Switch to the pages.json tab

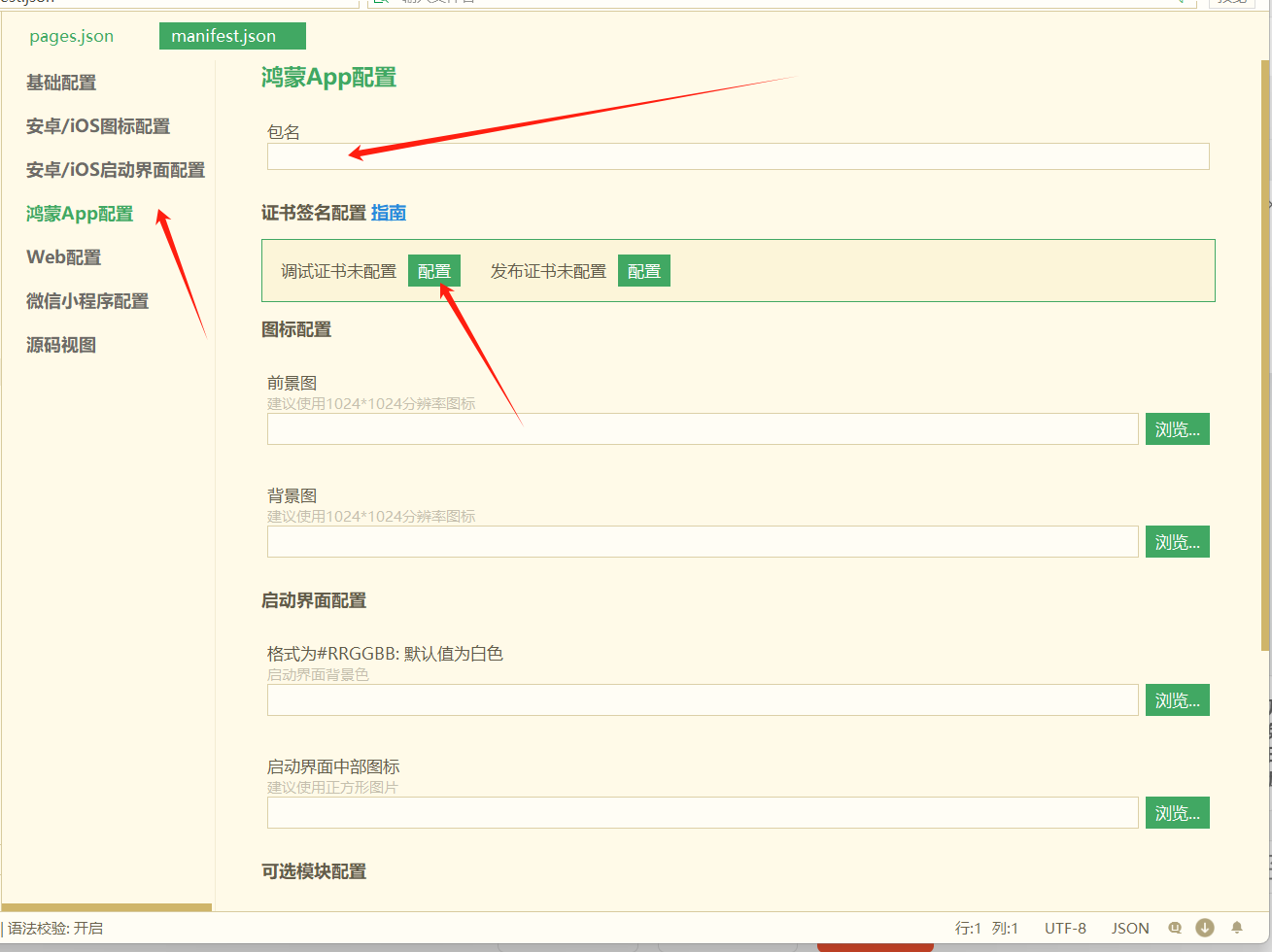coord(71,36)
